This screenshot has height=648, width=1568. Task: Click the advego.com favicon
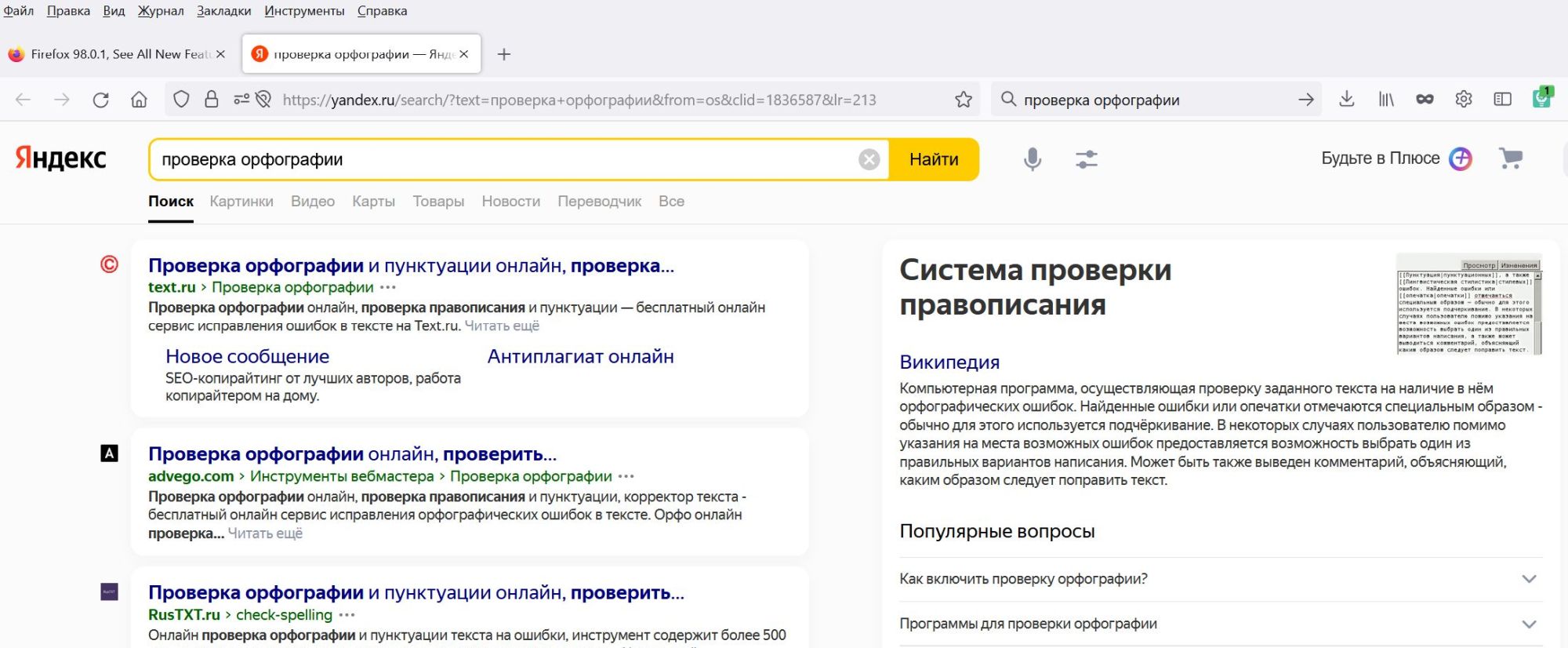[109, 453]
